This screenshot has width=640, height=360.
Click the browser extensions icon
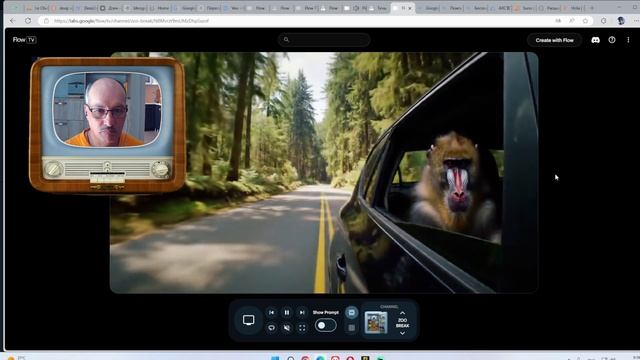[604, 20]
